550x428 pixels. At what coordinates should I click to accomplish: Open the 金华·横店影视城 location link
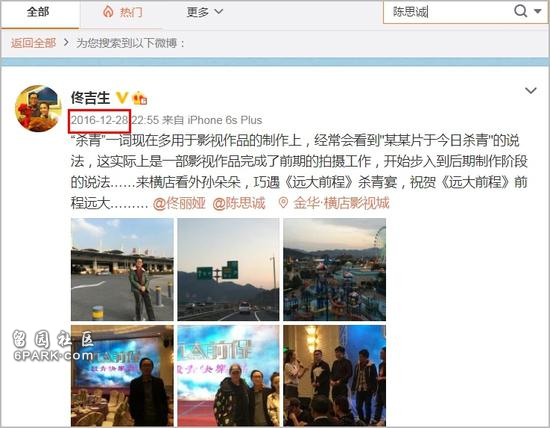(341, 203)
